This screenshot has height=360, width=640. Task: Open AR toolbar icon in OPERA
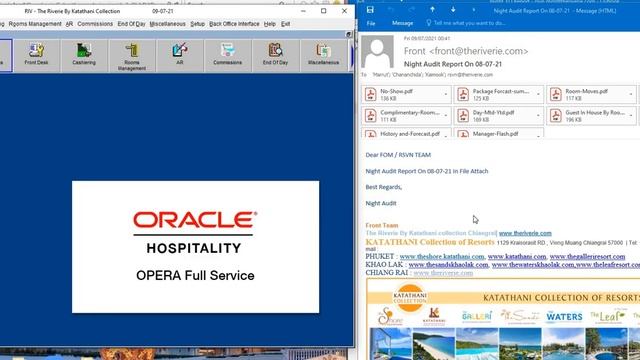[x=180, y=55]
